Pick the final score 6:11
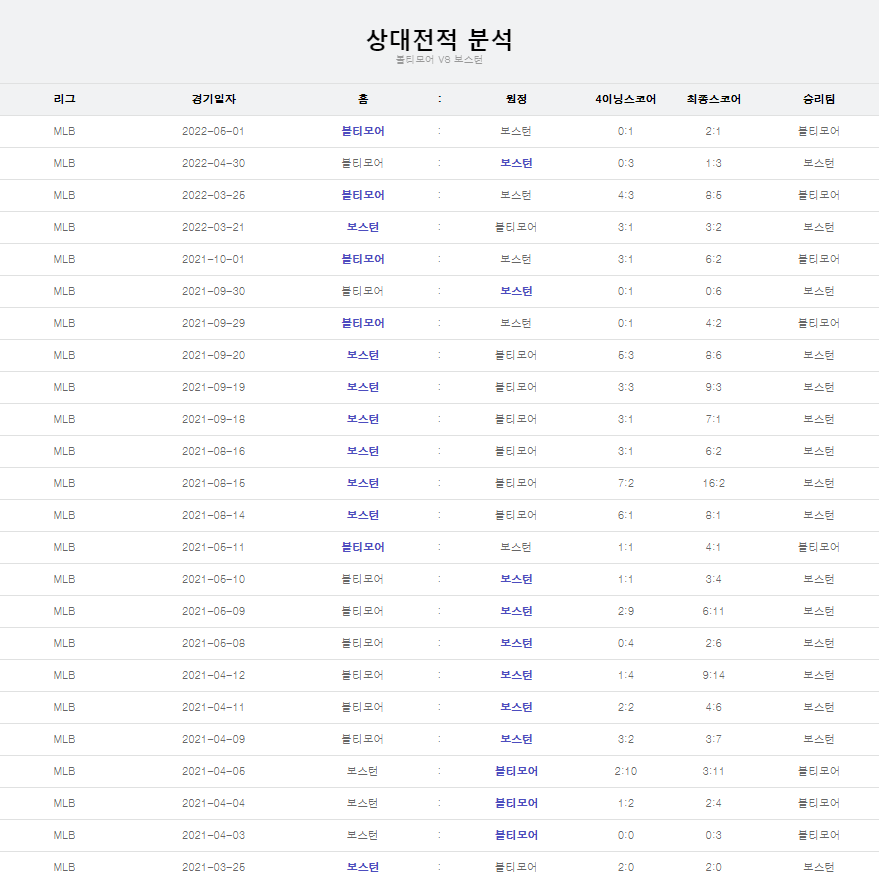Viewport: 879px width, 881px height. [714, 611]
